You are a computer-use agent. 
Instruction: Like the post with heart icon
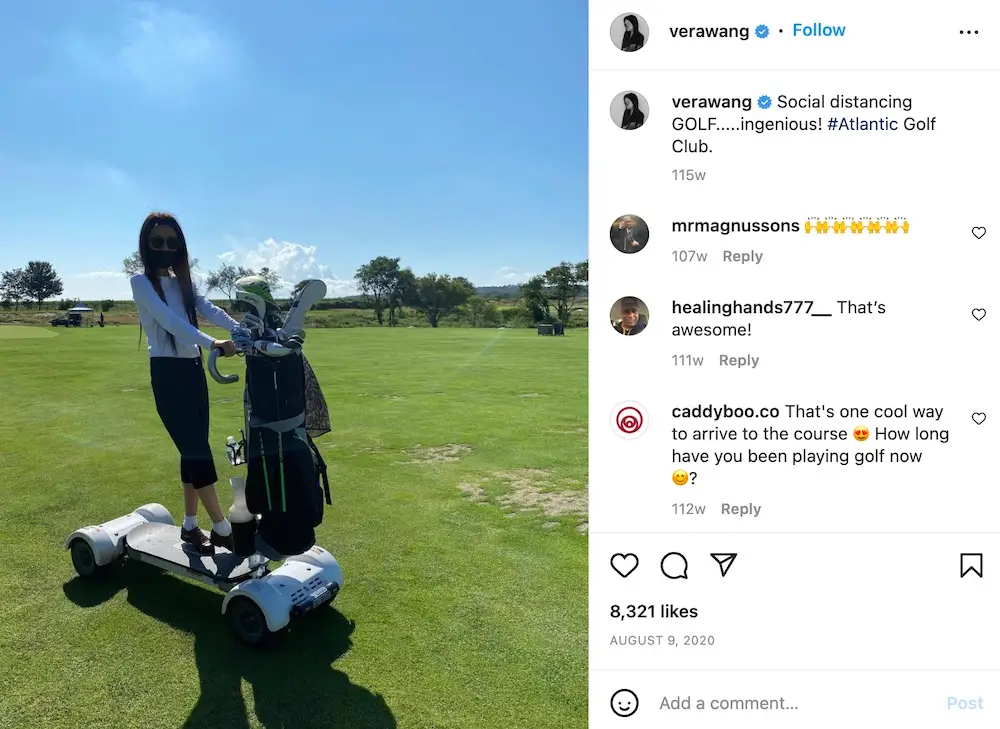pos(624,565)
